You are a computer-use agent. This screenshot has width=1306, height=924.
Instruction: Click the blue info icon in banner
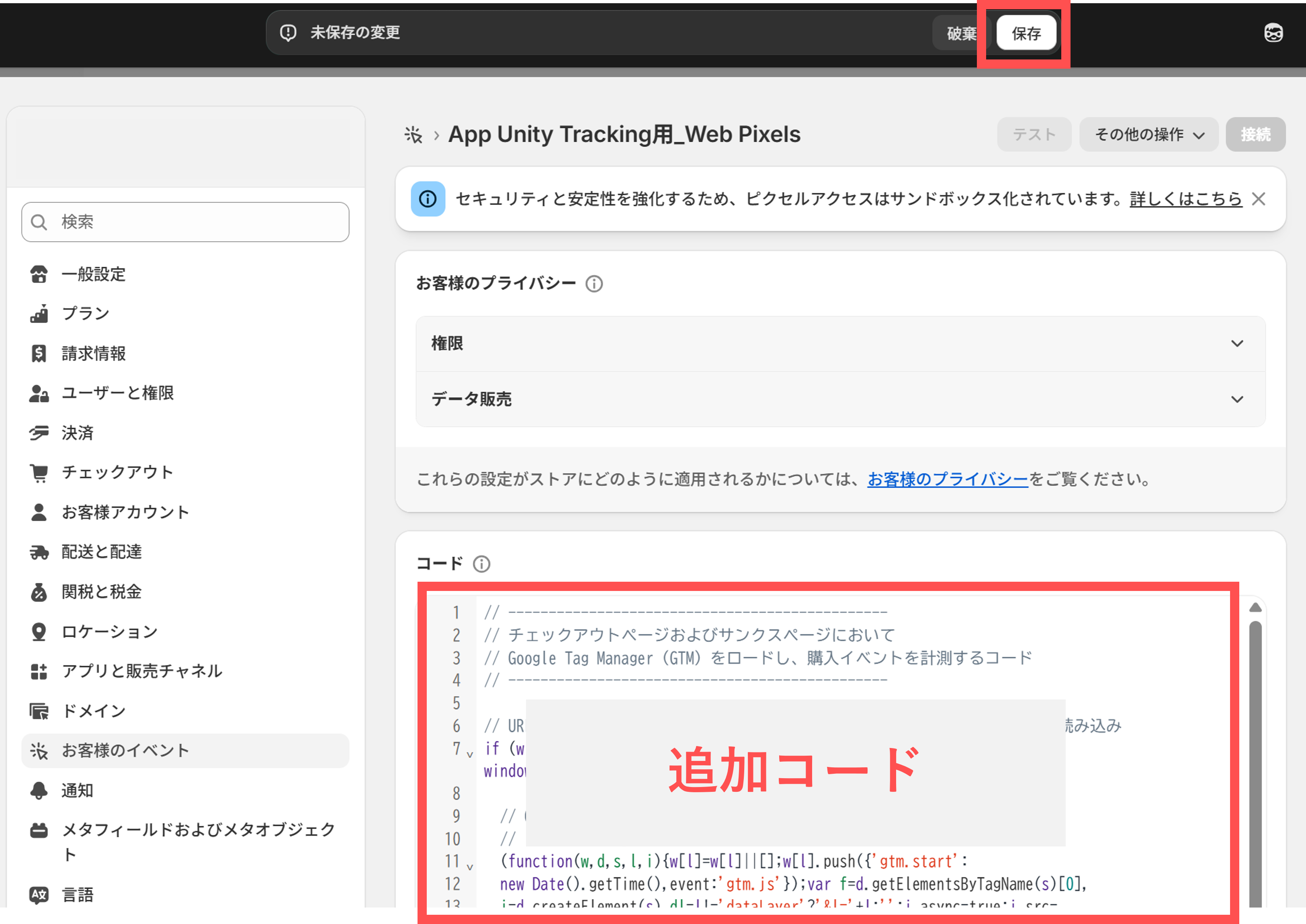pos(428,199)
